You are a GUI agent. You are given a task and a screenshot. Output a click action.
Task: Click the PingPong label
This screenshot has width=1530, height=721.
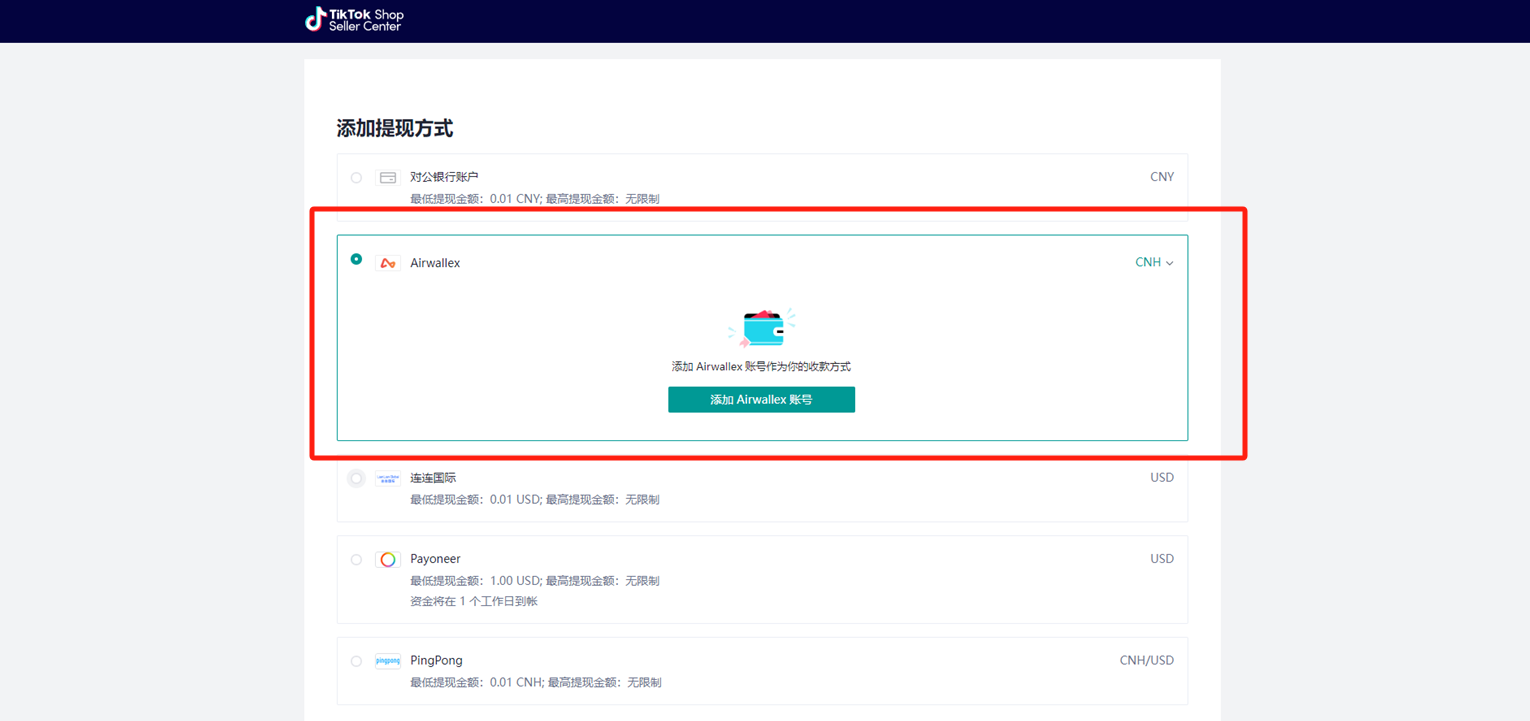[x=436, y=660]
